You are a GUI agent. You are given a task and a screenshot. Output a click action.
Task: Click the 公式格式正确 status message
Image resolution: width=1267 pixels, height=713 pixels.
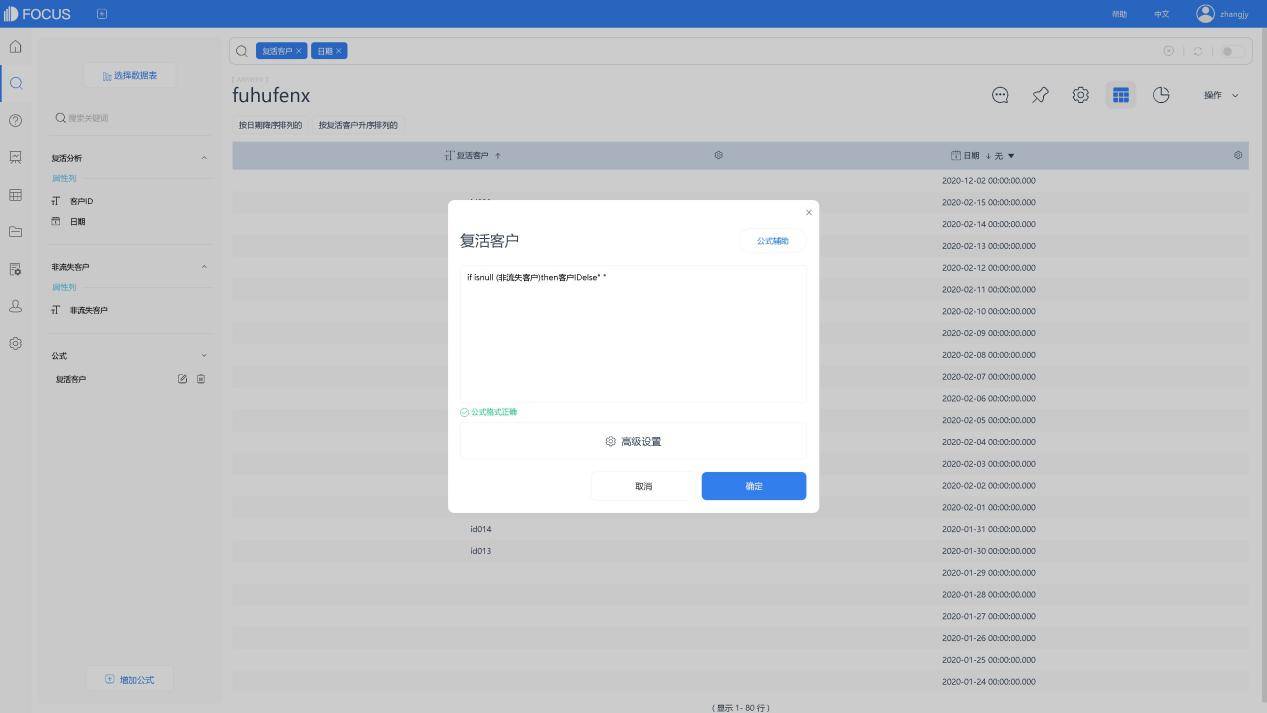[x=489, y=412]
